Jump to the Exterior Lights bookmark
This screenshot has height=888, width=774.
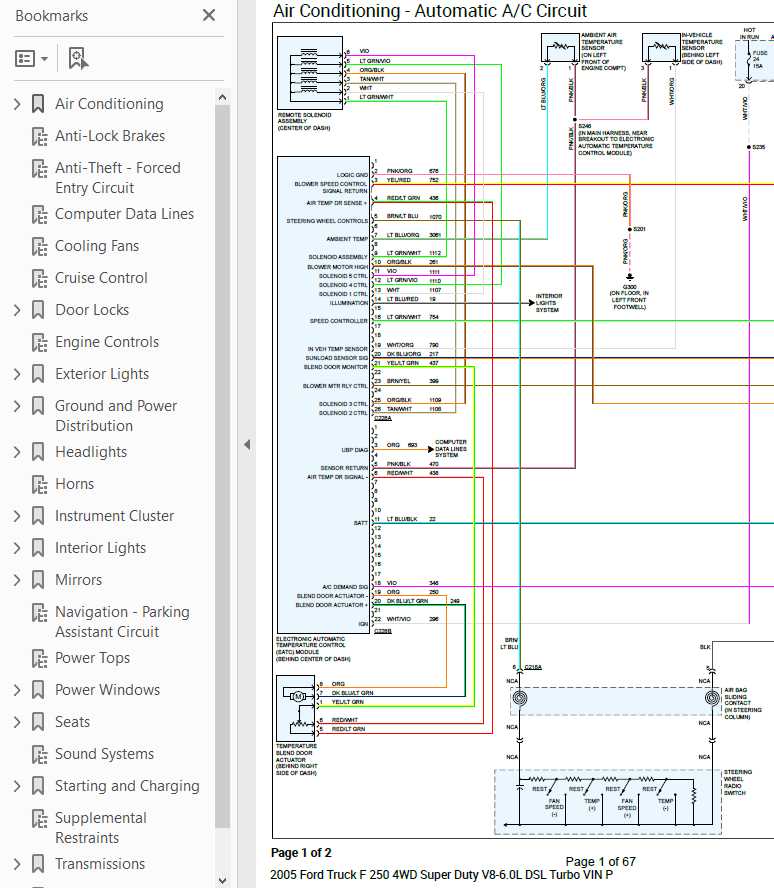coord(102,374)
